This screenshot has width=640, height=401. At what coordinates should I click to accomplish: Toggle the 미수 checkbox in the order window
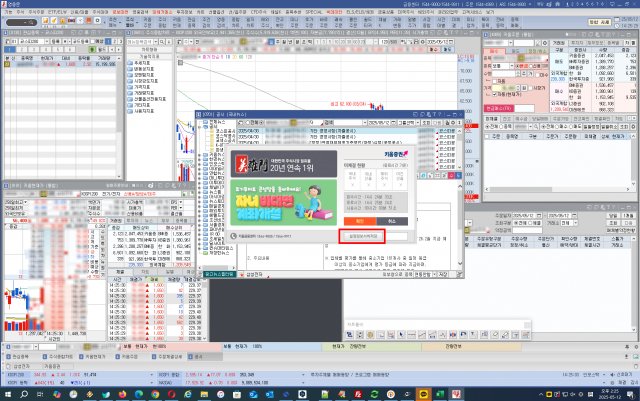[537, 75]
